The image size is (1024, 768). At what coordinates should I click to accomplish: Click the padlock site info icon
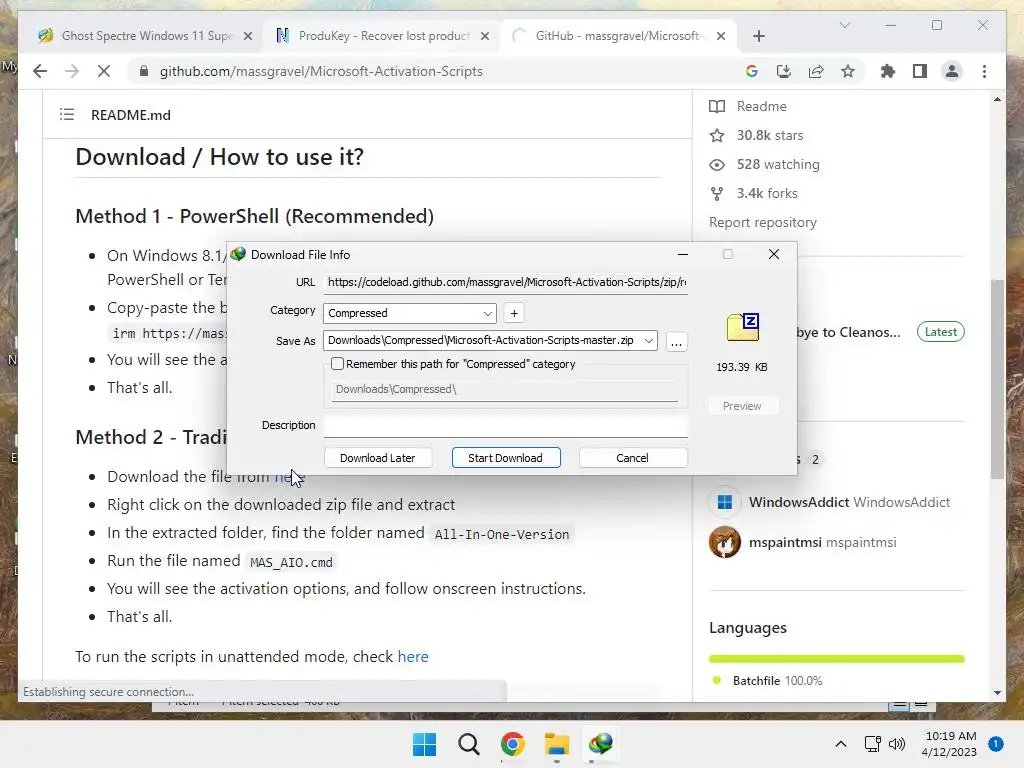(144, 71)
